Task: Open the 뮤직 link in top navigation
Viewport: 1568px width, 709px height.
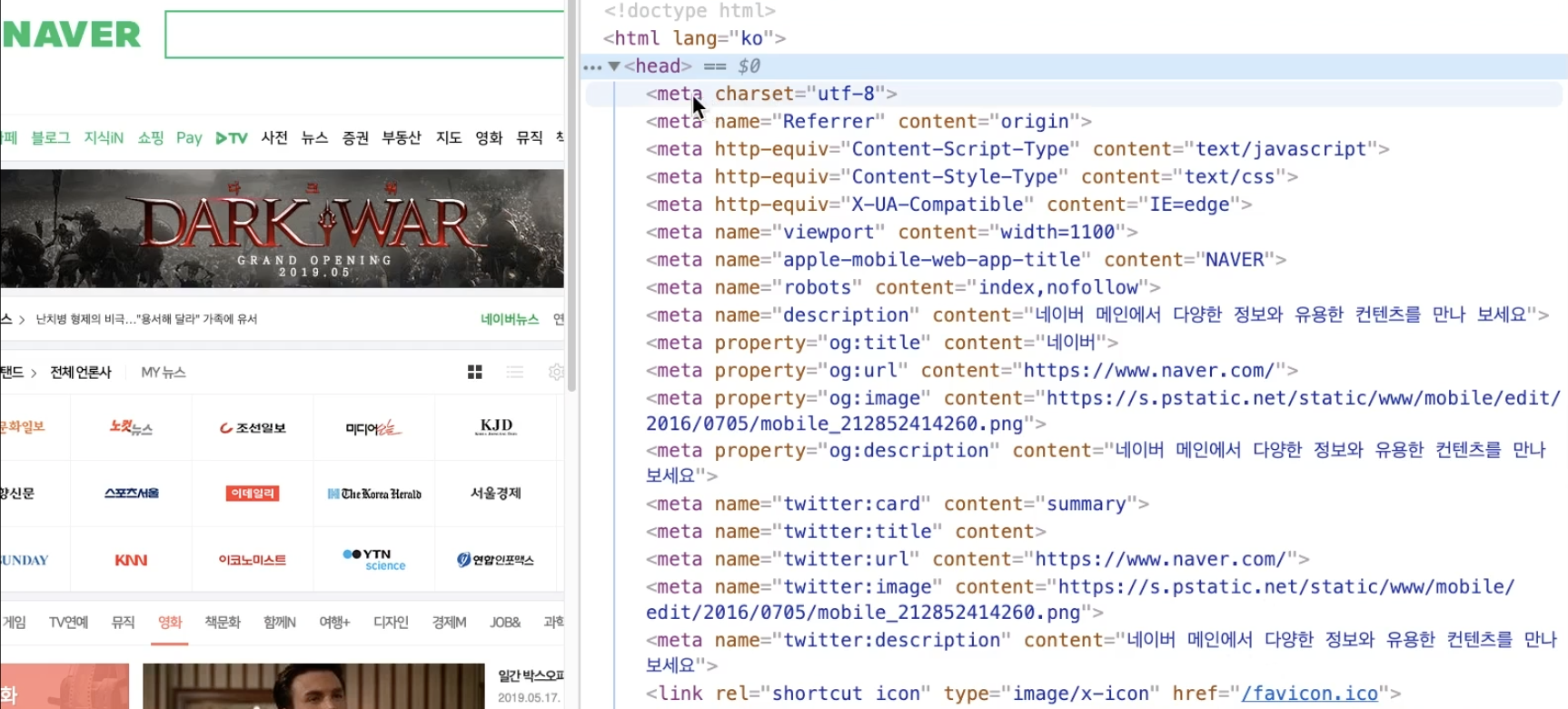Action: click(530, 137)
